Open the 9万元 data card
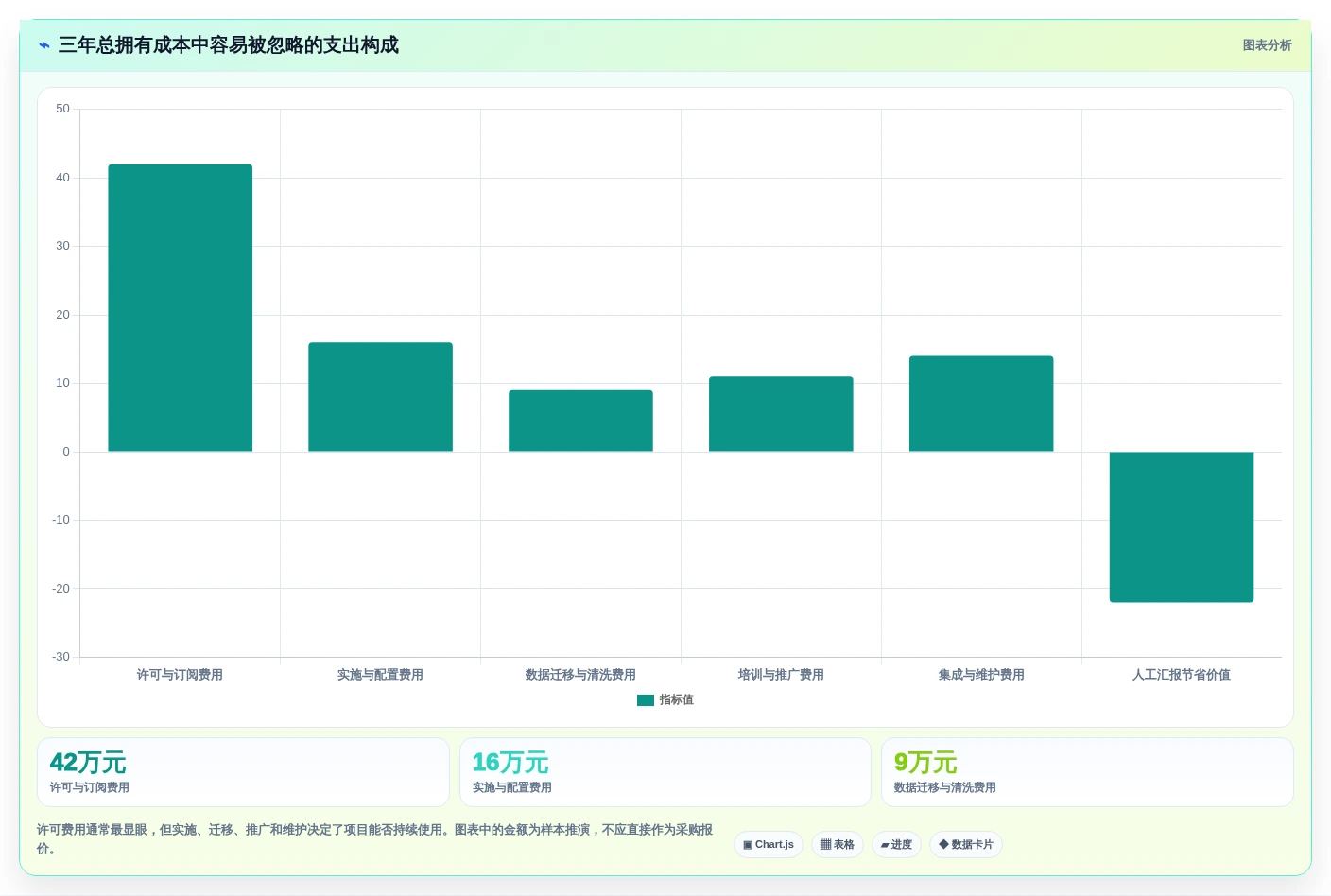1331x896 pixels. point(1087,772)
